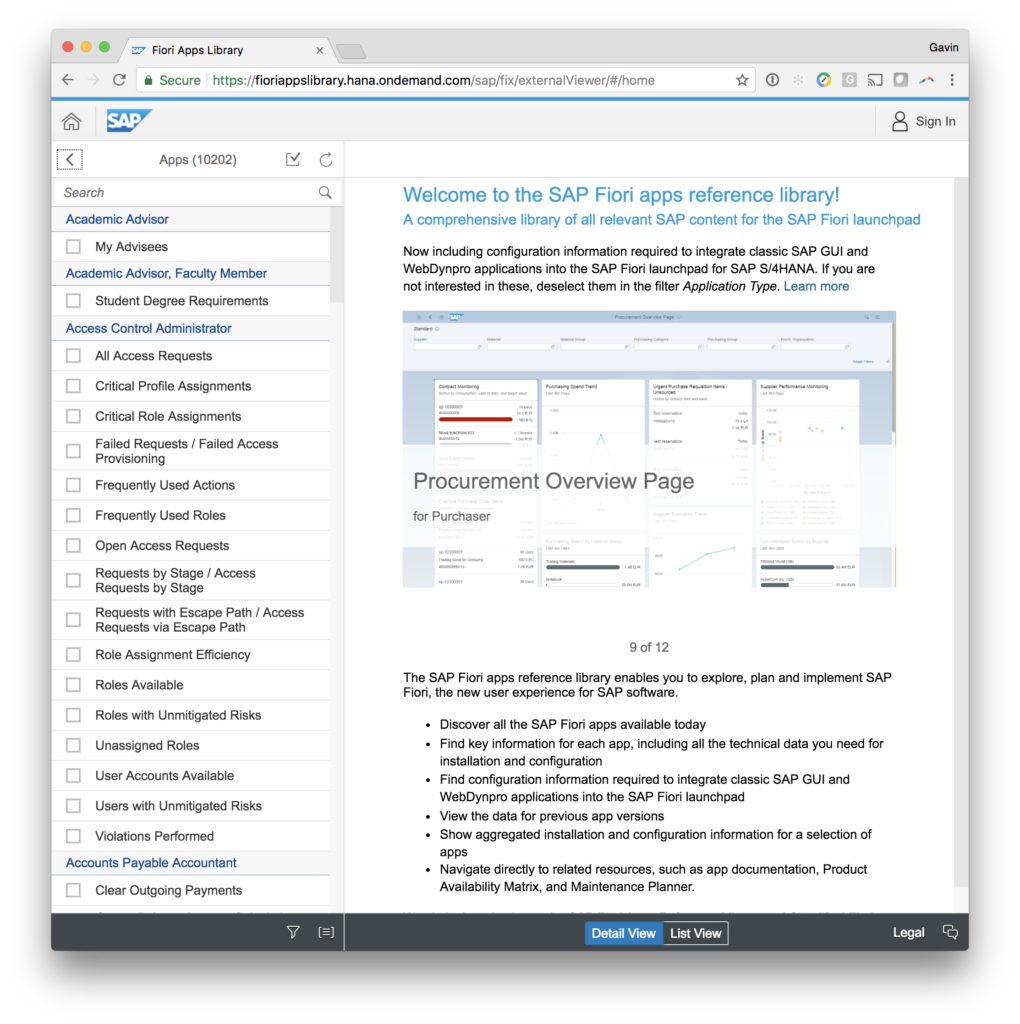Switch to Detail View

tap(624, 933)
